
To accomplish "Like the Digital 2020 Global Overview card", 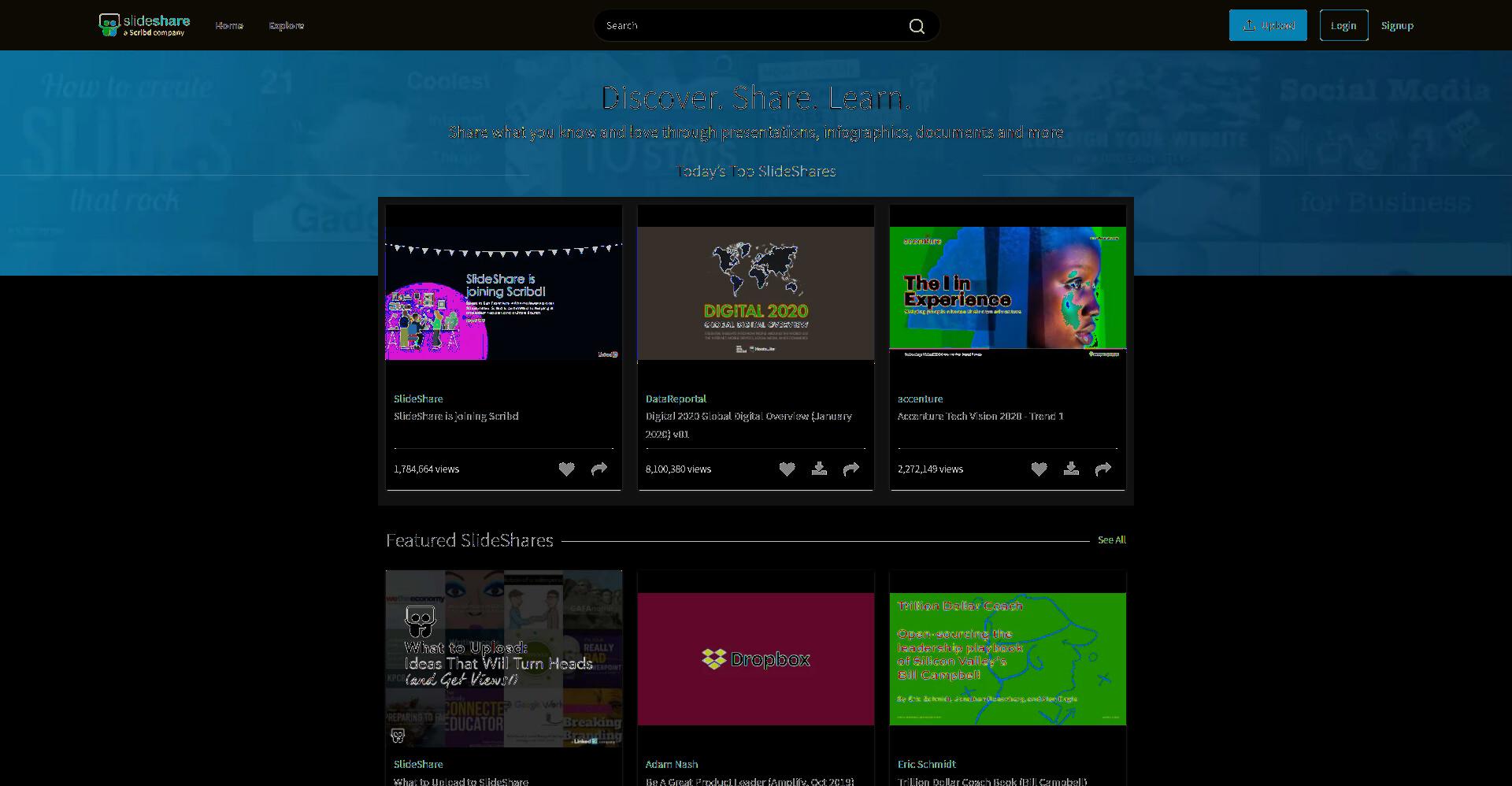I will tap(787, 469).
